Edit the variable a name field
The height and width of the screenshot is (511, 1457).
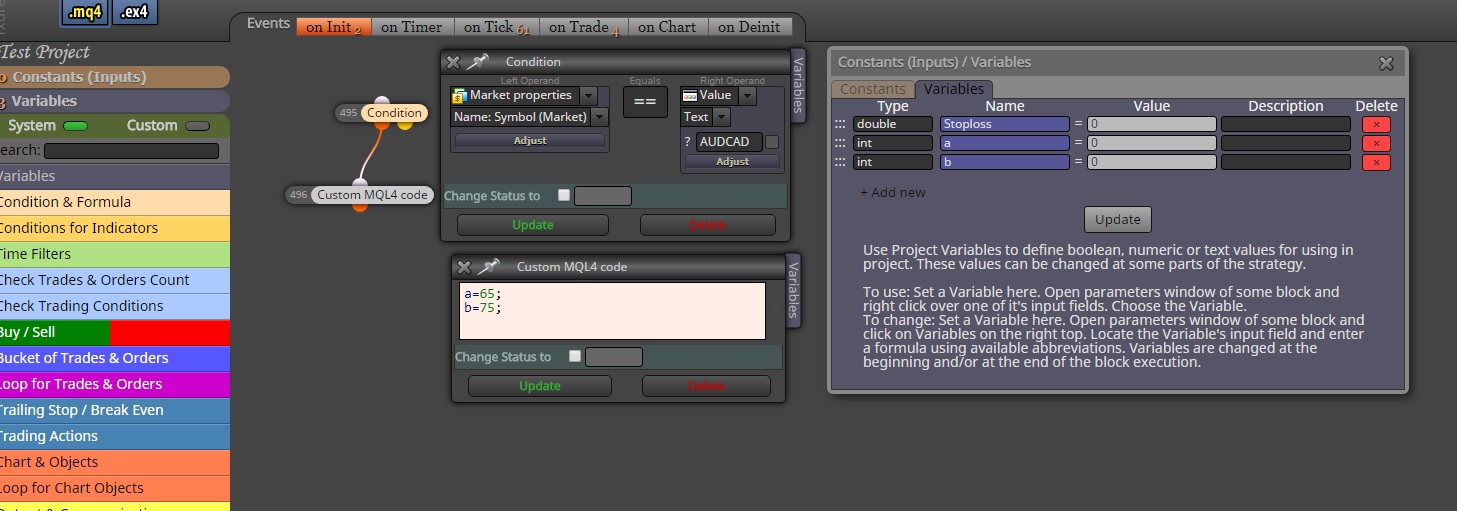pos(1005,143)
